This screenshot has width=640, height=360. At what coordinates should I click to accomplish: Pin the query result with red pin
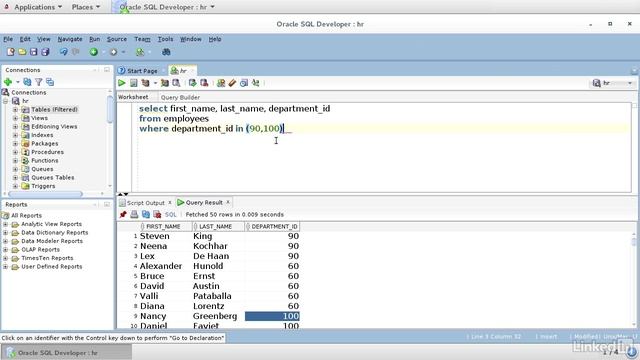(x=123, y=214)
